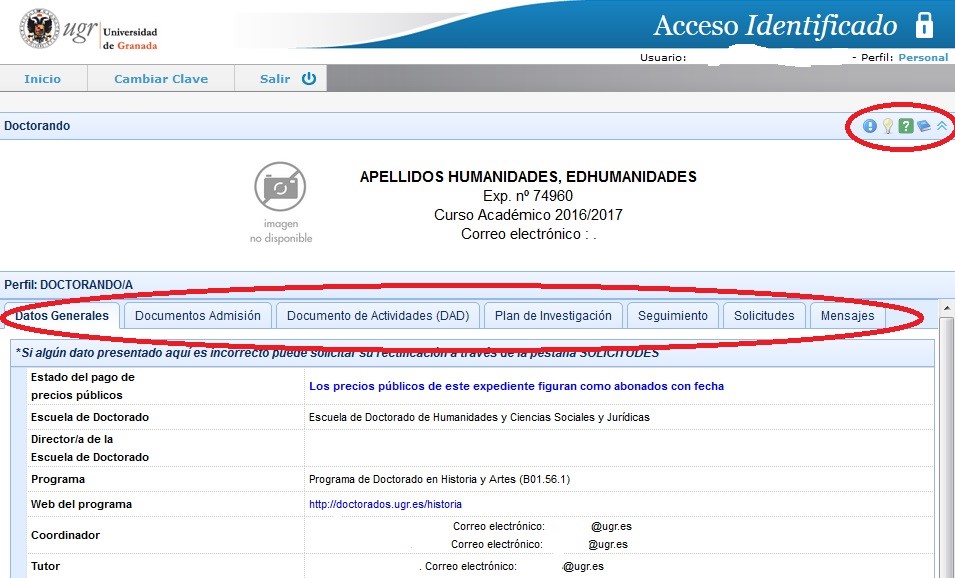Open the Mensajes tab
Screen dimensions: 955x578
point(847,316)
